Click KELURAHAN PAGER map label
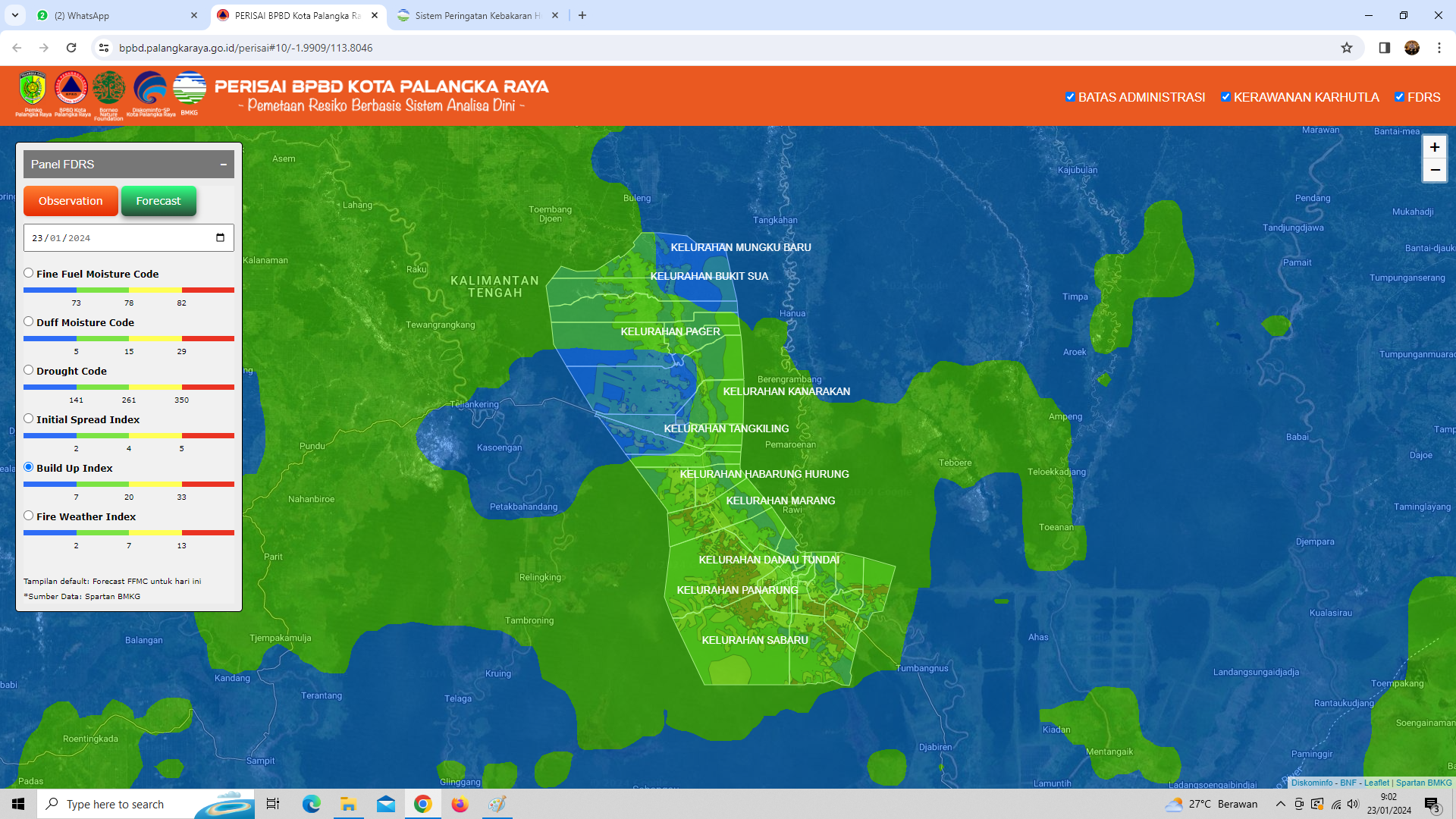The image size is (1456, 819). [x=670, y=331]
